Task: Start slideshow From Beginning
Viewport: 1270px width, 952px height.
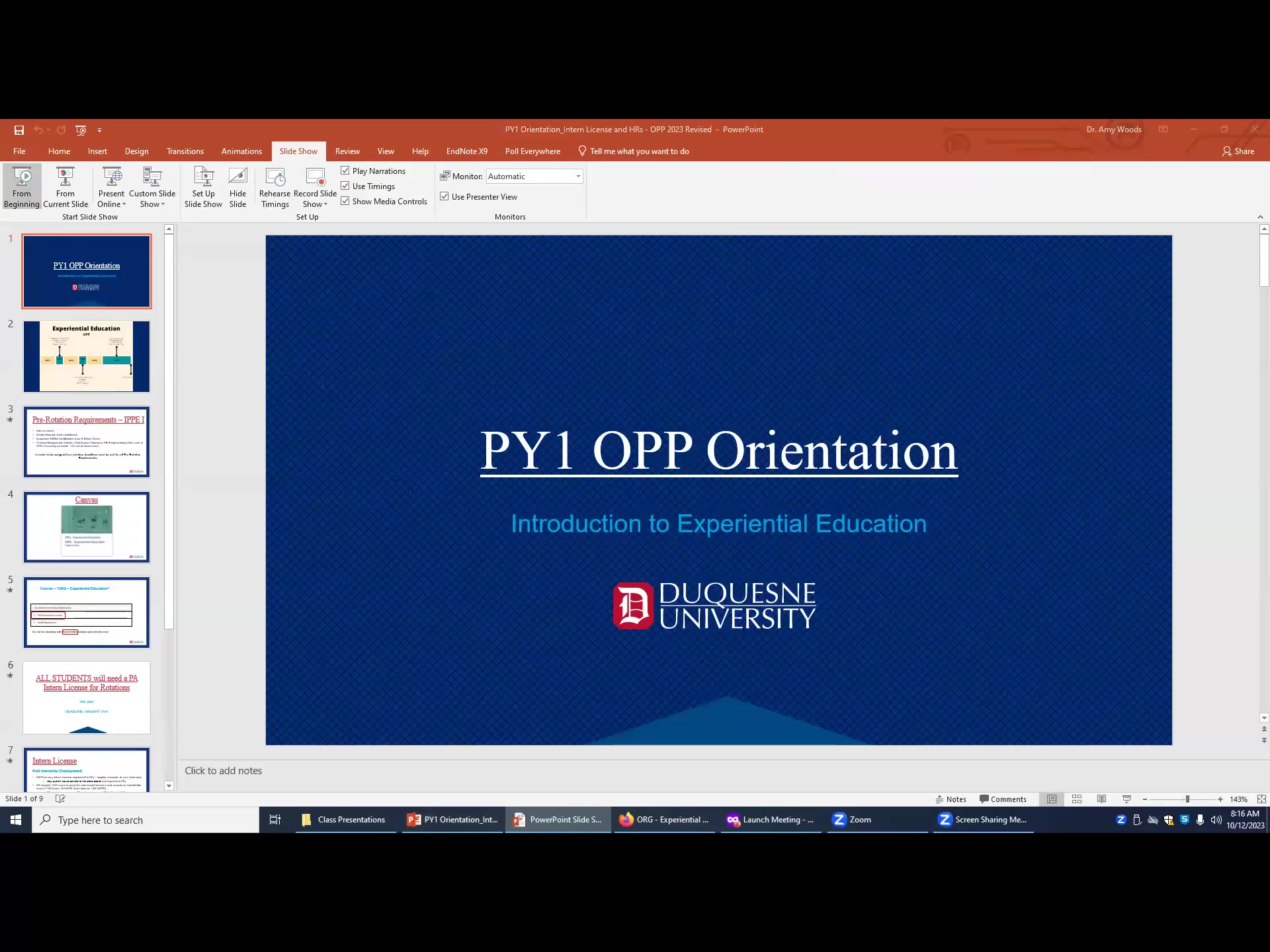Action: pyautogui.click(x=22, y=186)
